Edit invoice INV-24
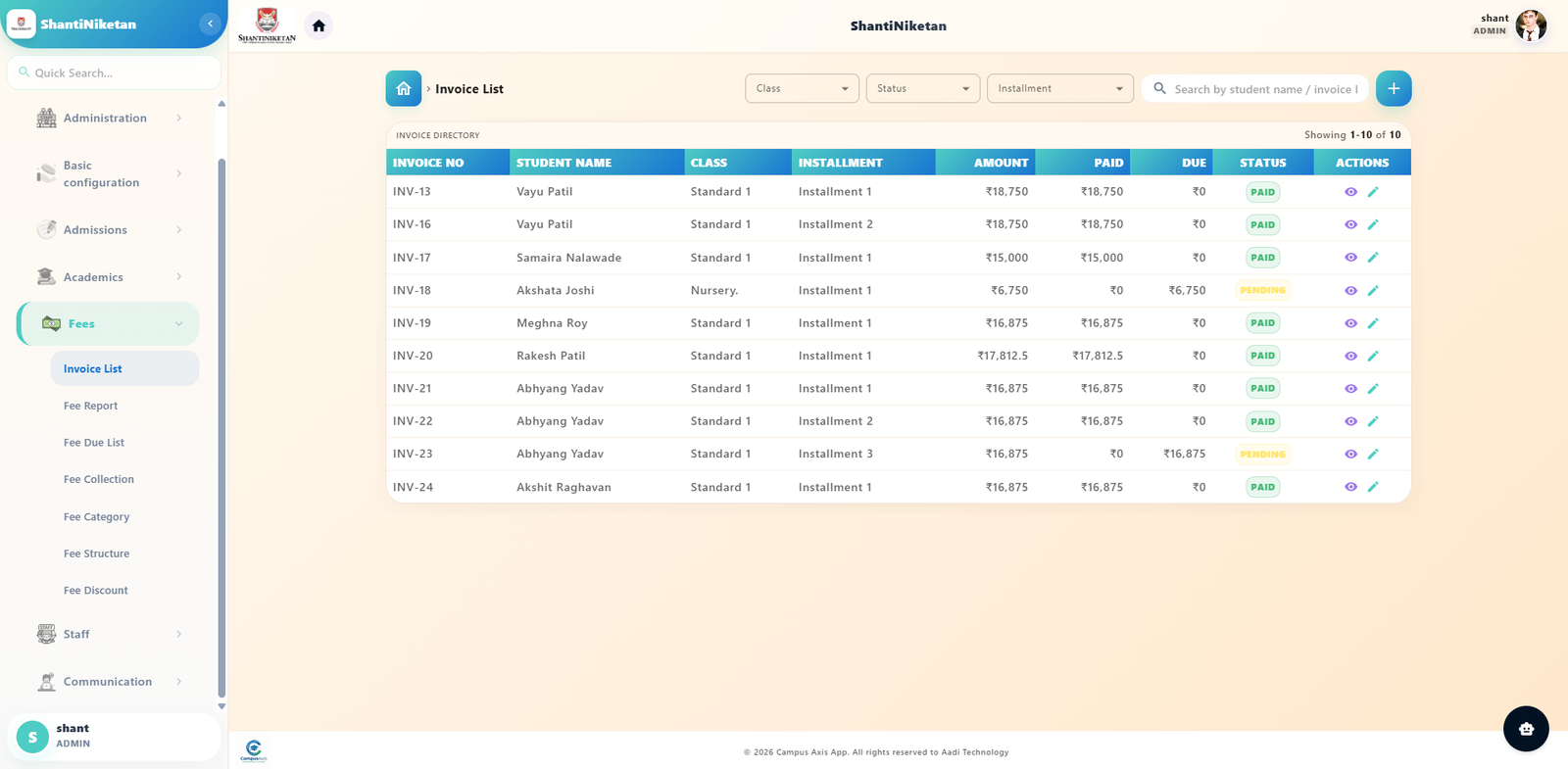The width and height of the screenshot is (1568, 769). 1373,487
